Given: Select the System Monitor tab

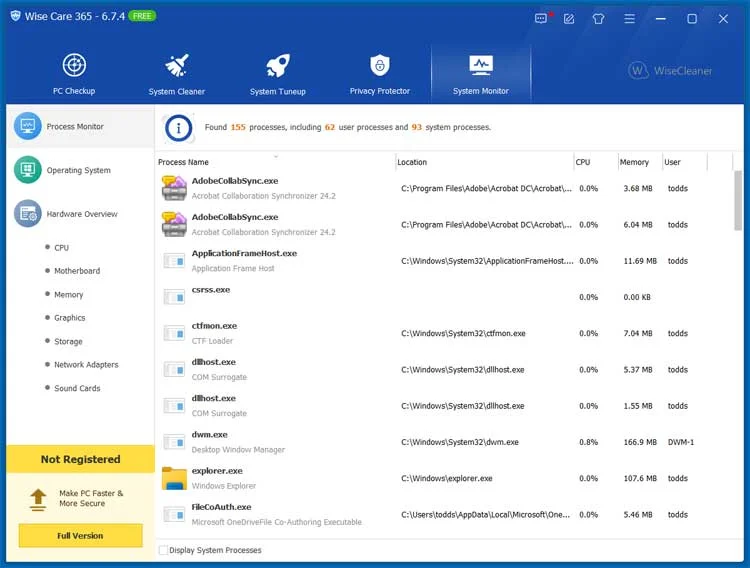Looking at the screenshot, I should (x=481, y=74).
